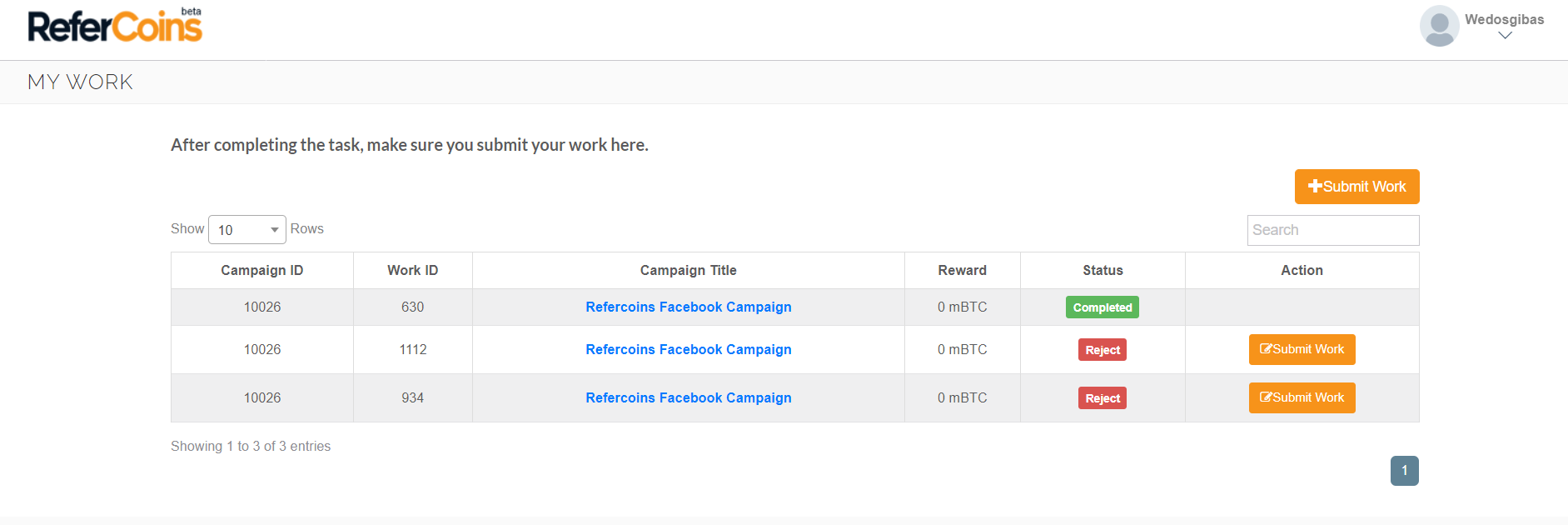Resubmit work for row 1112 via Submit Work
The width and height of the screenshot is (1568, 525).
(1302, 349)
